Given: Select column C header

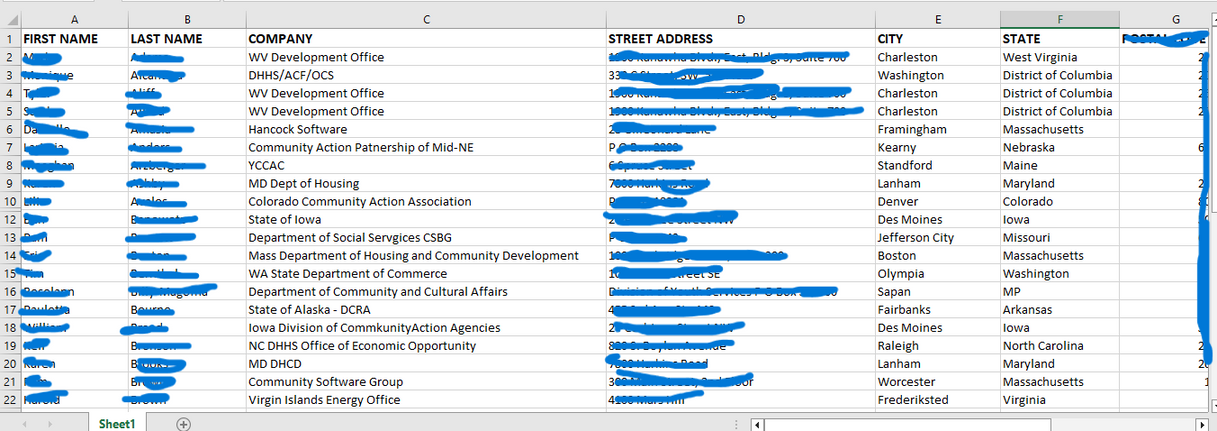Looking at the screenshot, I should tap(425, 19).
